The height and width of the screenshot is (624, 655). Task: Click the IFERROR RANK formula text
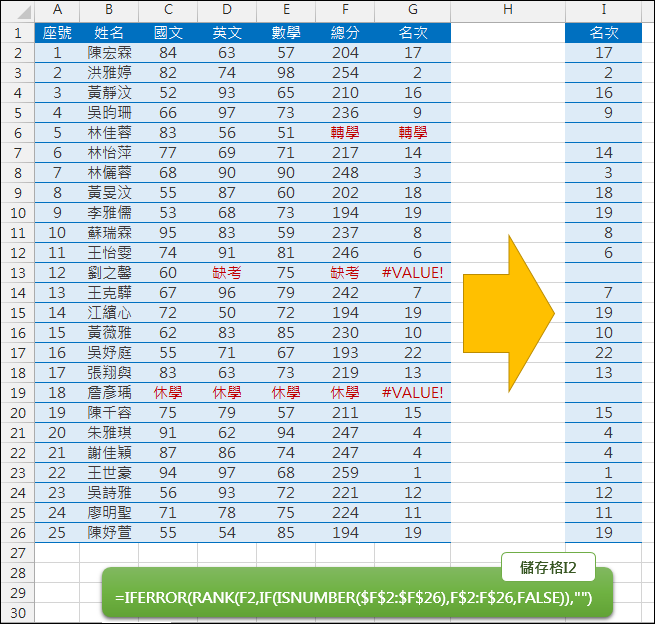[353, 598]
